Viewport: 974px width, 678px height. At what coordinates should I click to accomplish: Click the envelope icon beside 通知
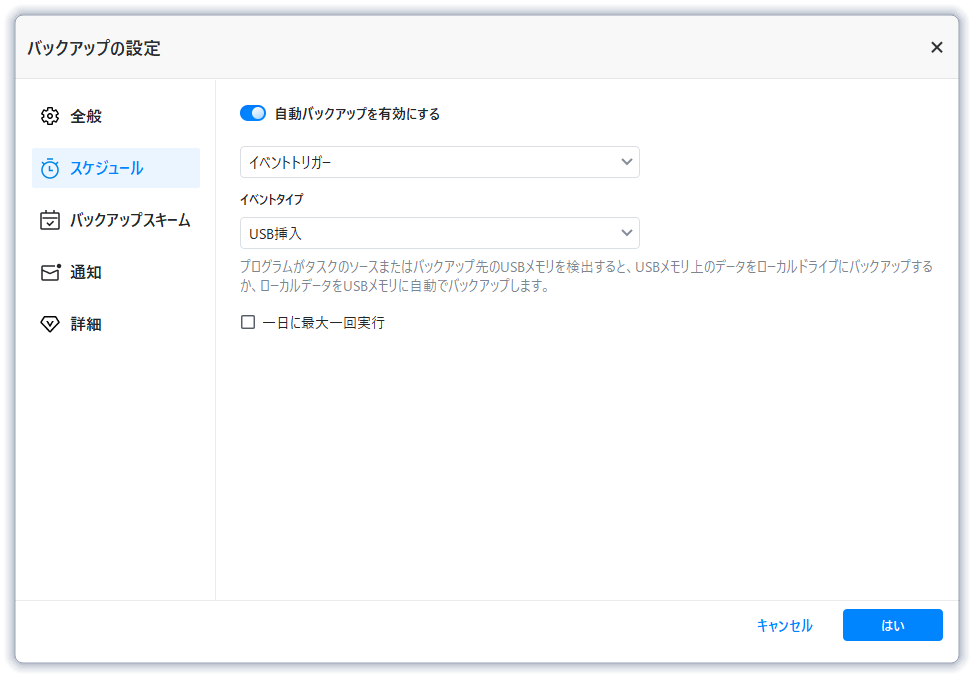(x=50, y=272)
